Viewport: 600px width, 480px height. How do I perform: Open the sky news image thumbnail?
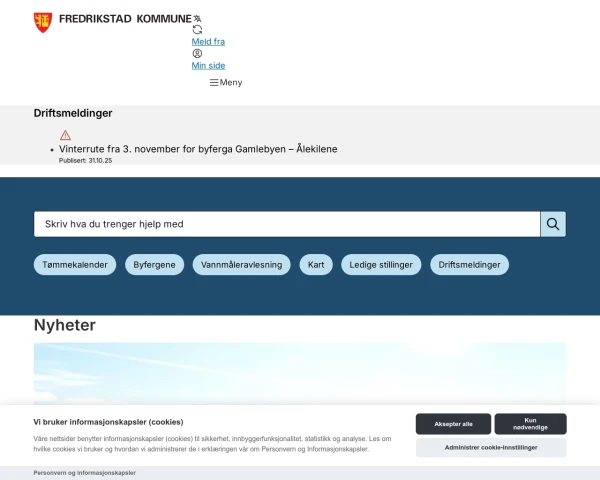point(300,374)
